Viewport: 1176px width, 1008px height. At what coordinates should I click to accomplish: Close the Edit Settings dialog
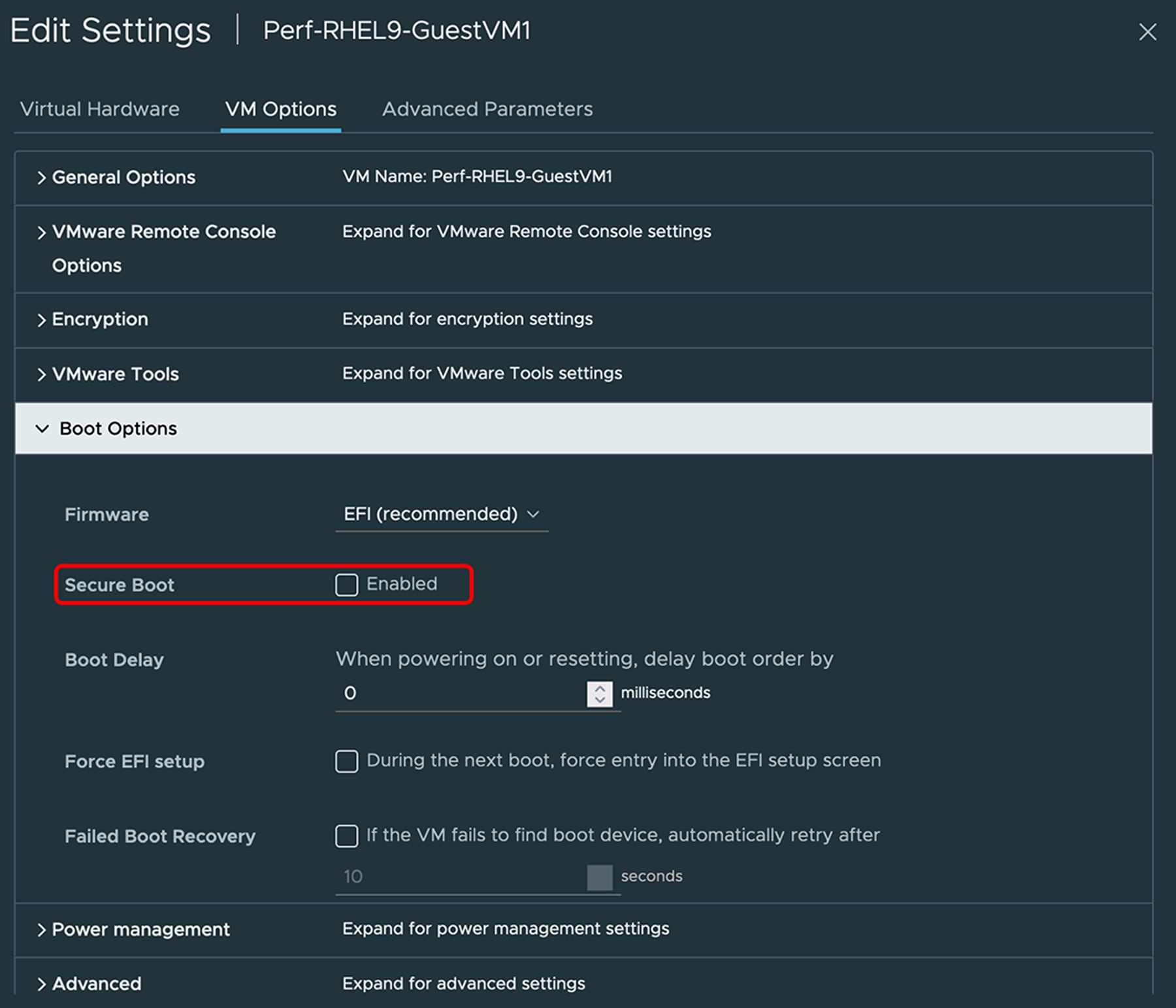[1147, 31]
